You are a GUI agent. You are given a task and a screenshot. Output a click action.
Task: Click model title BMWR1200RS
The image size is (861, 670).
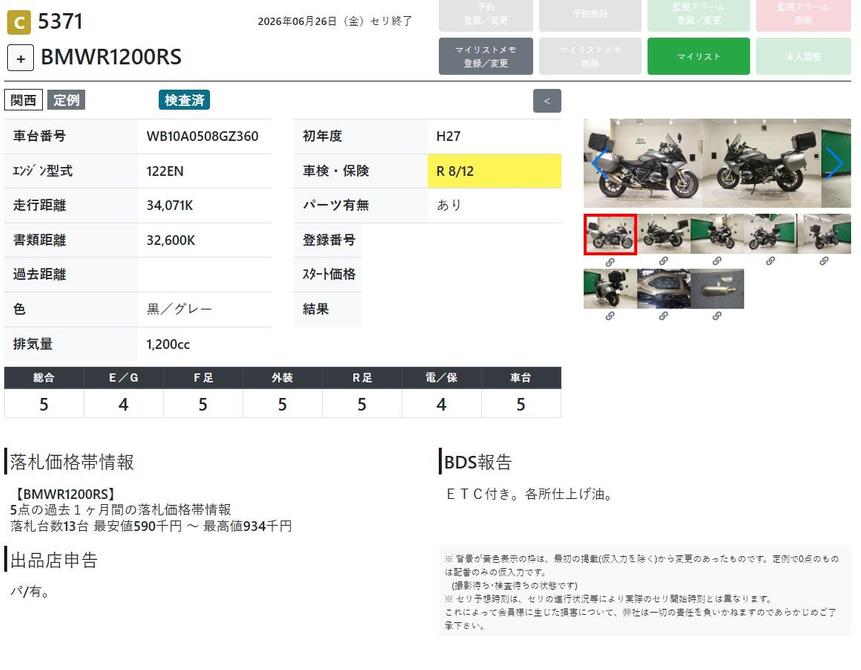pyautogui.click(x=111, y=57)
